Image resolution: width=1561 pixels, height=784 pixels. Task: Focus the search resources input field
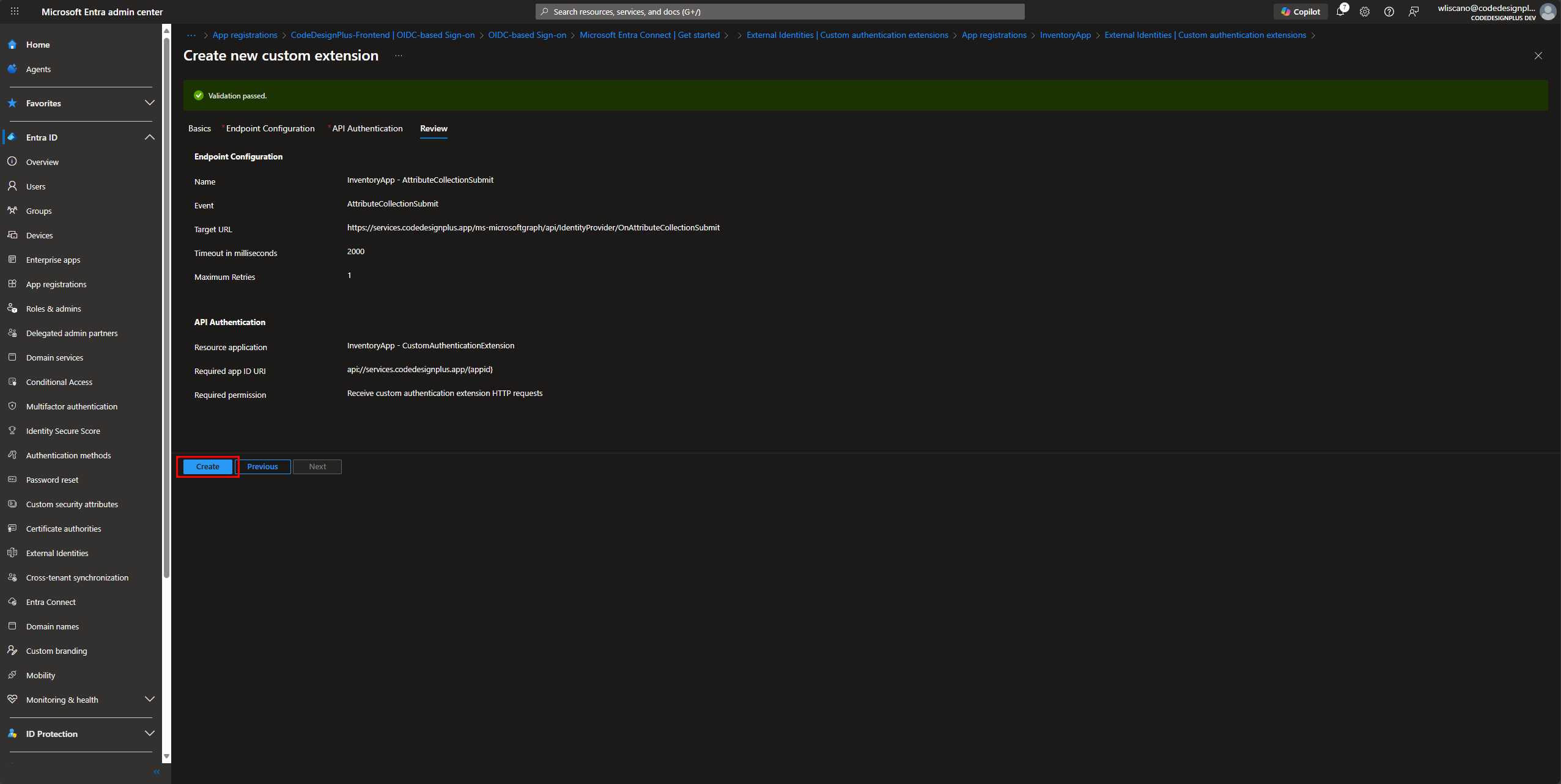780,12
